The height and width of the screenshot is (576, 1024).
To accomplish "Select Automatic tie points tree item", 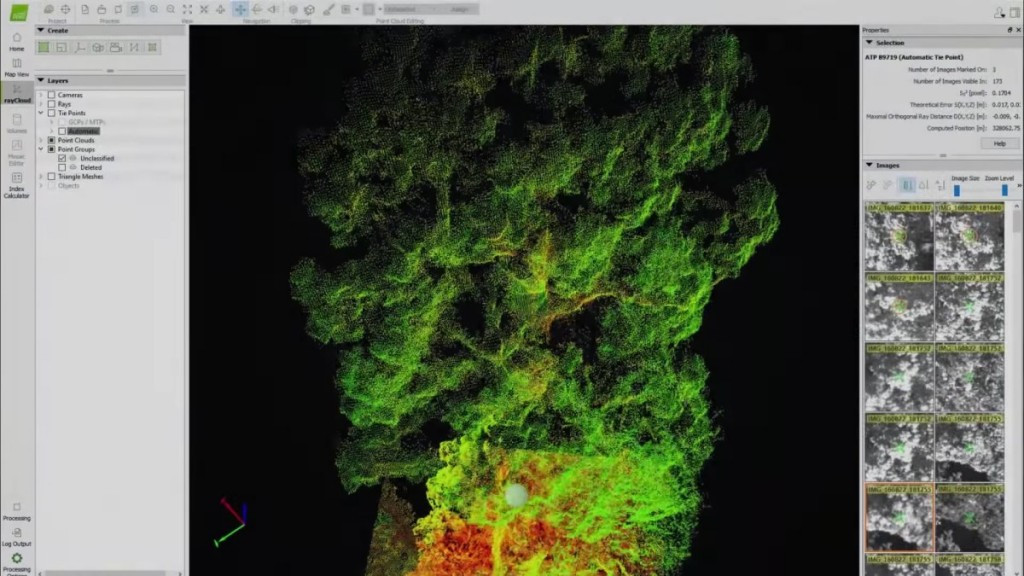I will click(x=83, y=131).
